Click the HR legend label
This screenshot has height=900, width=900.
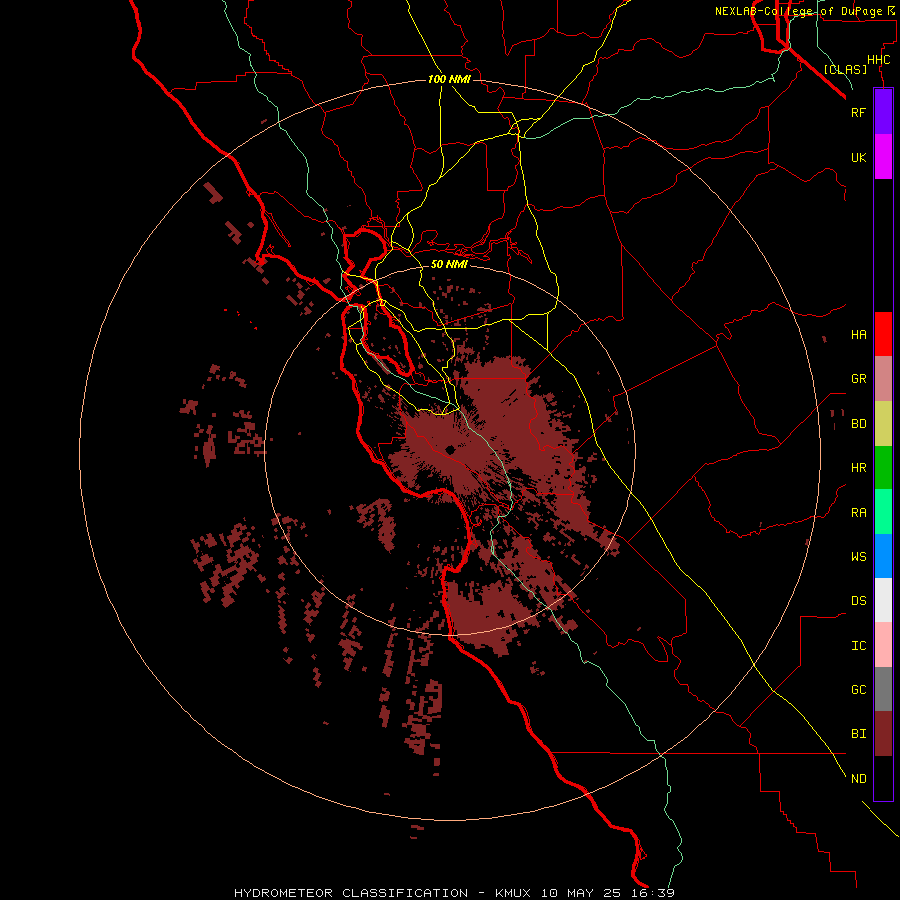(858, 468)
